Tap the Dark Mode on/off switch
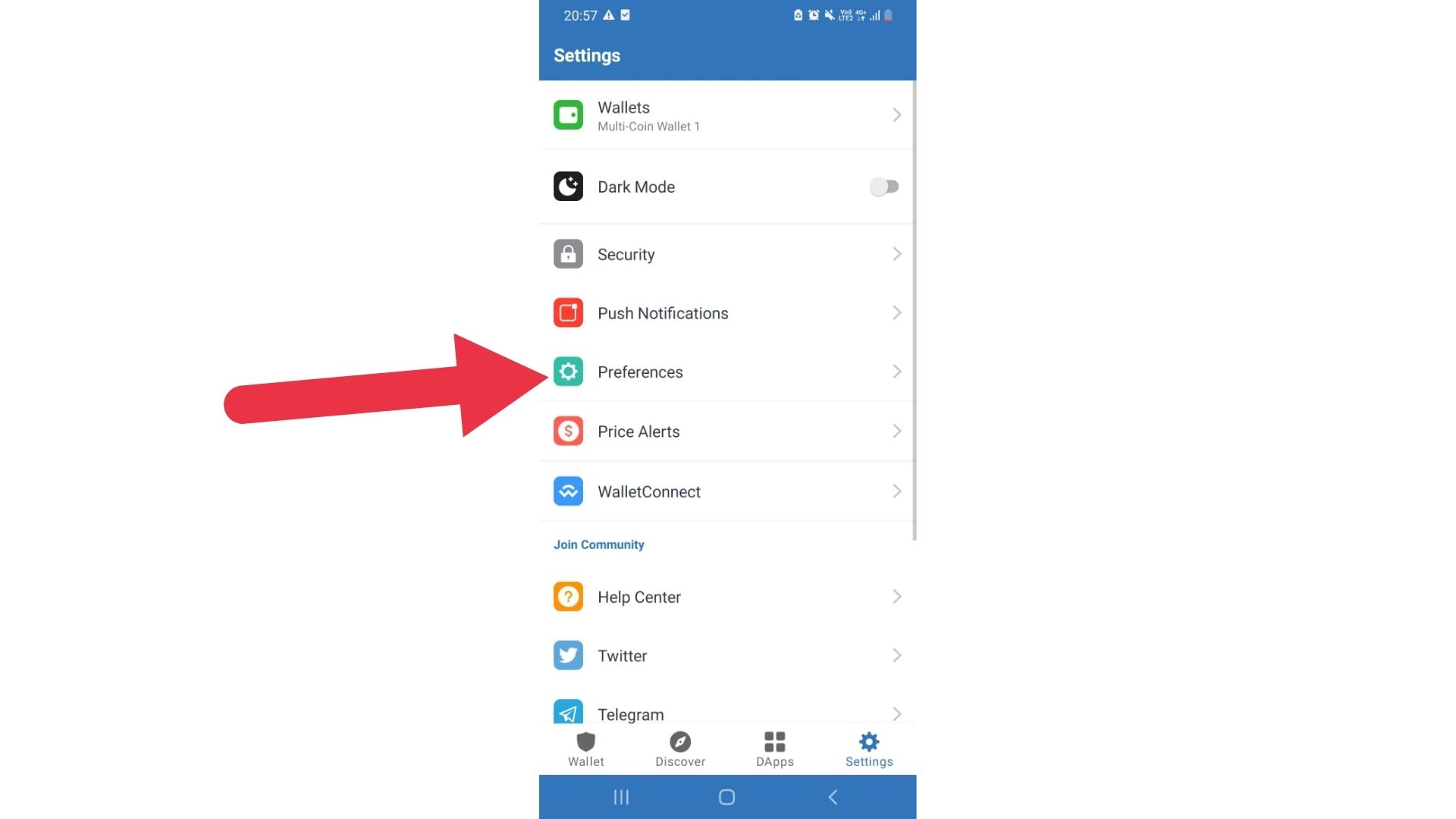 883,187
